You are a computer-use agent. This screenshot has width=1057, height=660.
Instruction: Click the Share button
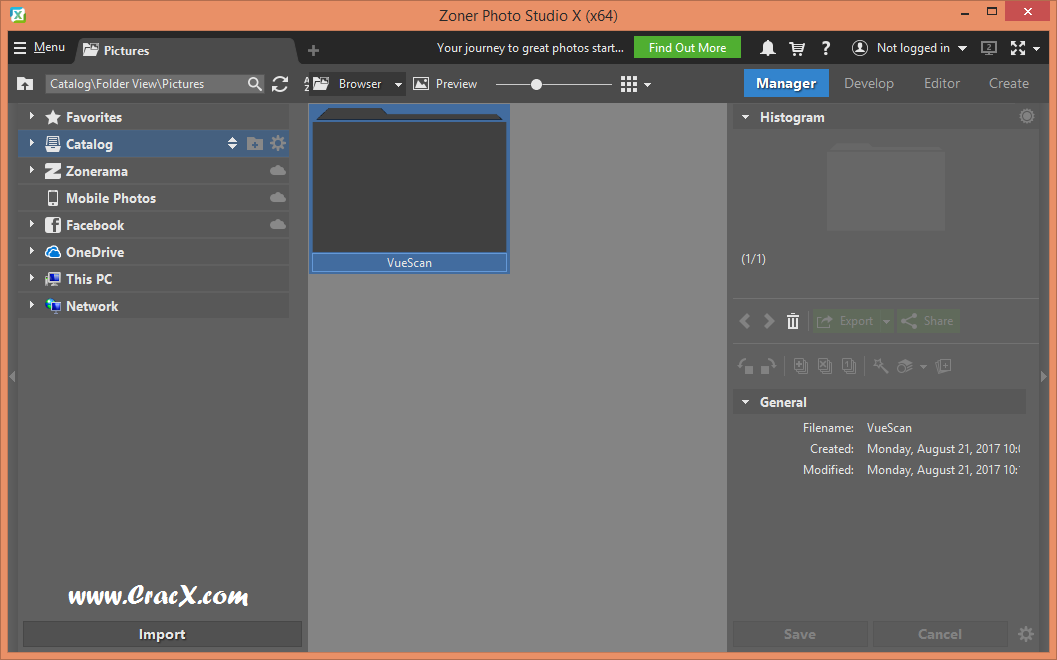click(928, 321)
